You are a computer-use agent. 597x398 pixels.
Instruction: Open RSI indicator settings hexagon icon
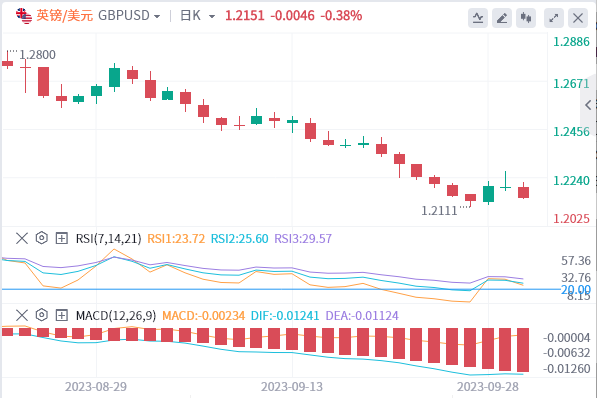pos(42,238)
